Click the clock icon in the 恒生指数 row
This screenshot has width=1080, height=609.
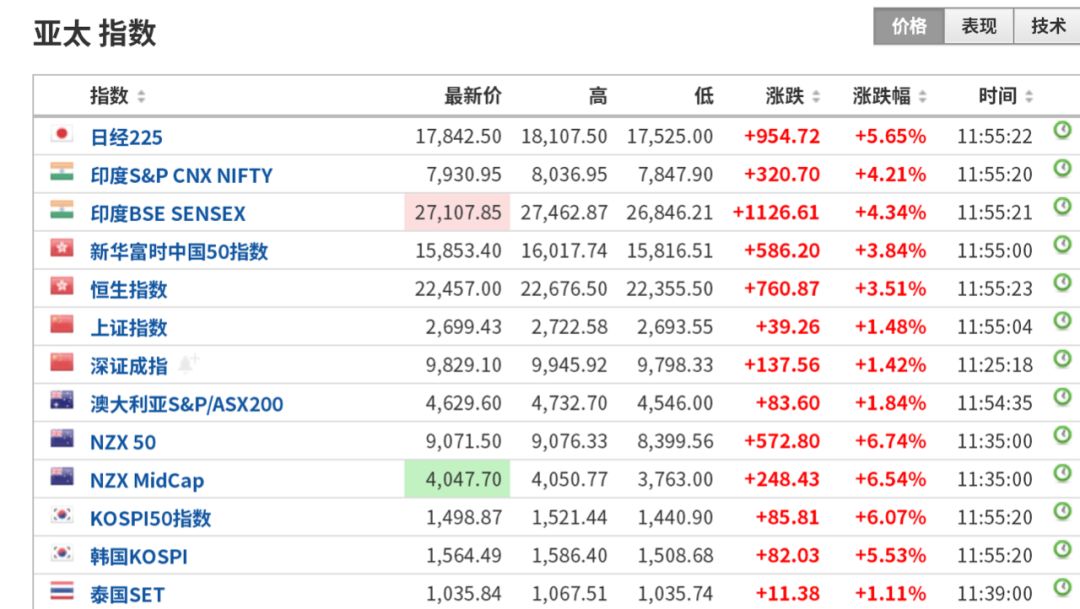pos(1062,283)
